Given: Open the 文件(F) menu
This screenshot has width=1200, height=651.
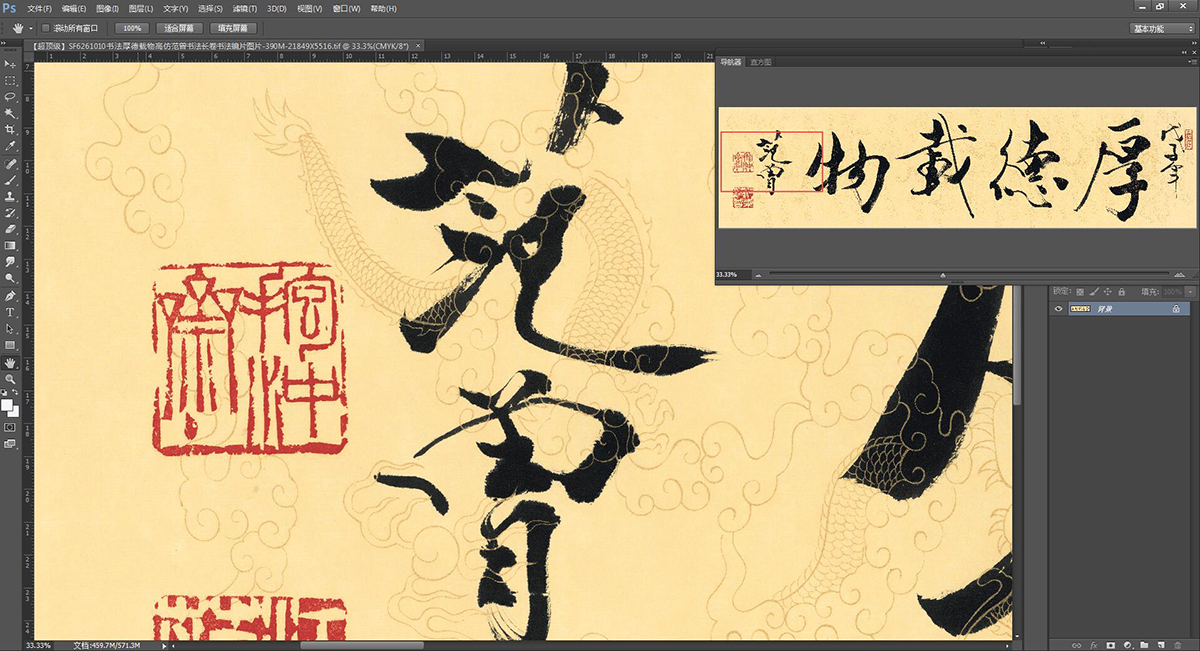Looking at the screenshot, I should pyautogui.click(x=39, y=8).
